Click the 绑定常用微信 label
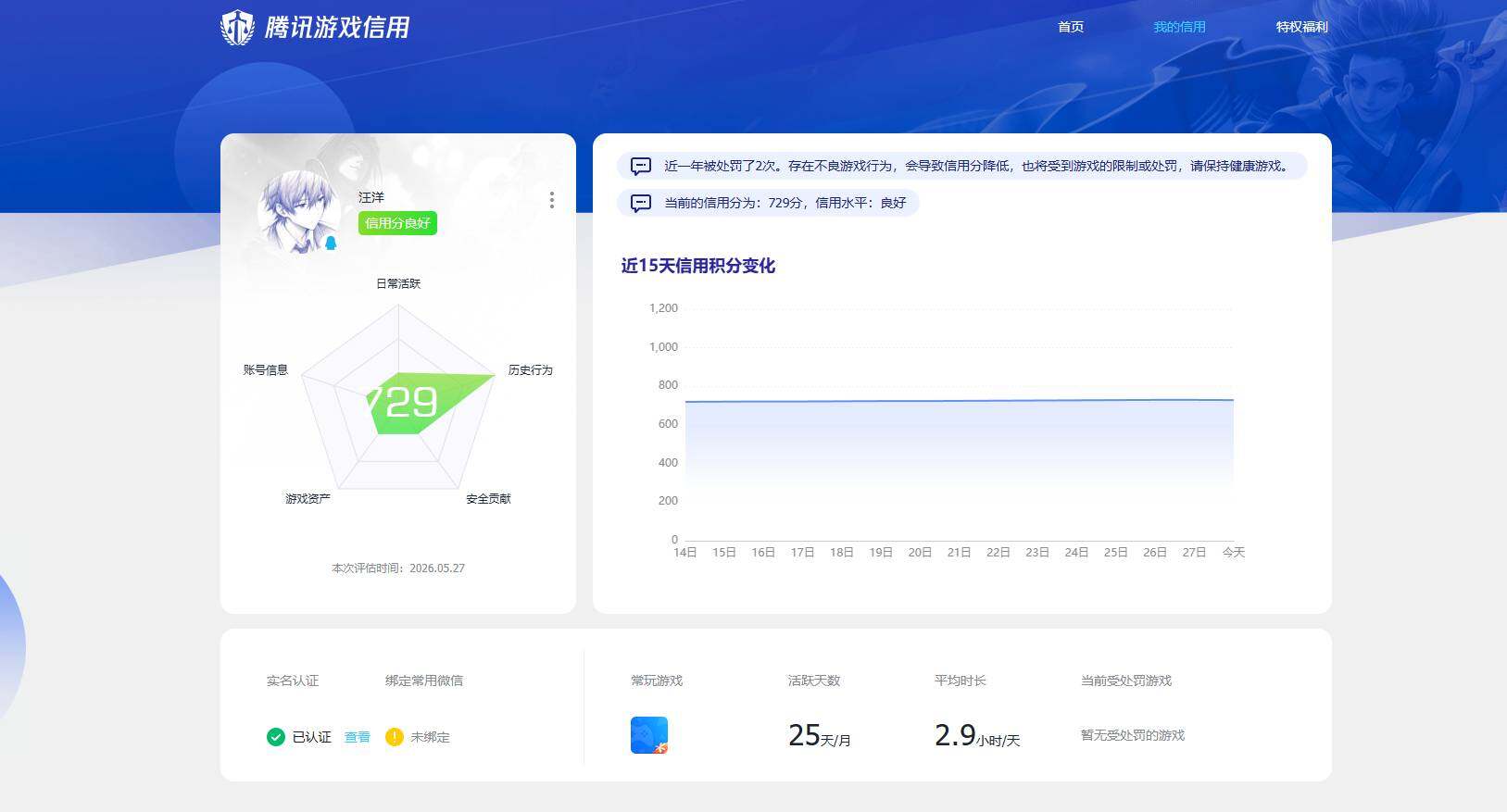 pos(424,681)
